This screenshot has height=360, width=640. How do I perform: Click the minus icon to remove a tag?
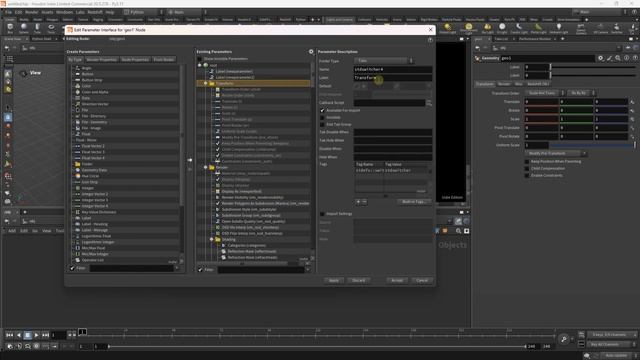(364, 202)
